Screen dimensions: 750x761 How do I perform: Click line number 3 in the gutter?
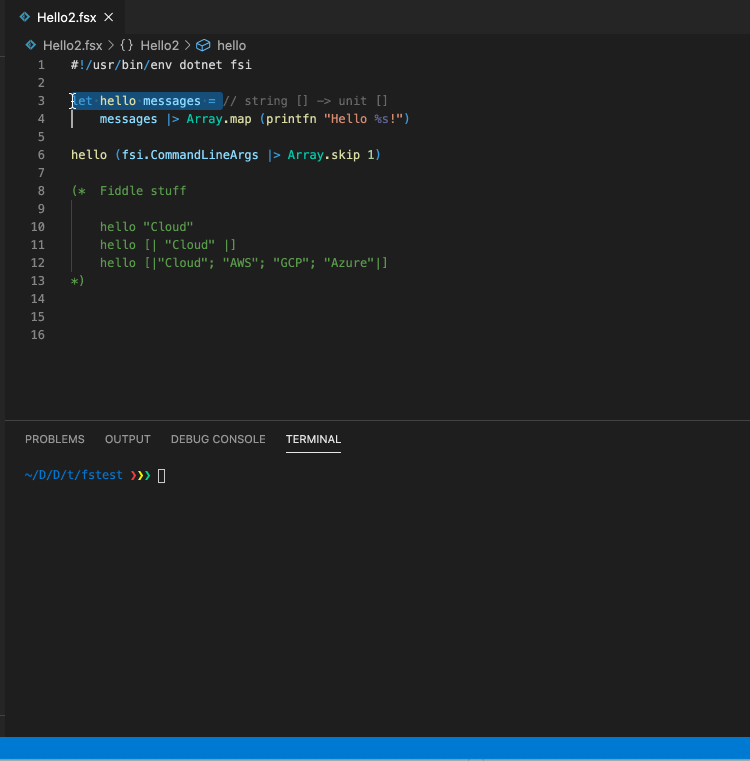pyautogui.click(x=41, y=101)
